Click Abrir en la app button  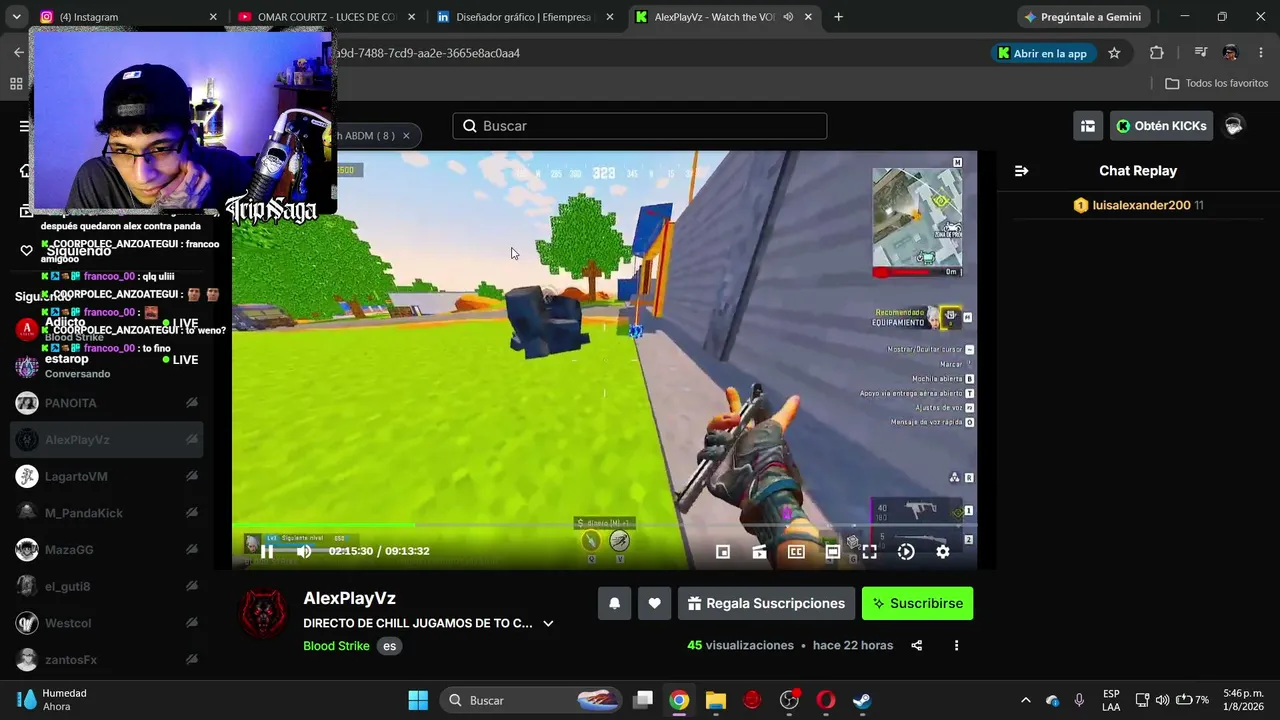pos(1042,53)
